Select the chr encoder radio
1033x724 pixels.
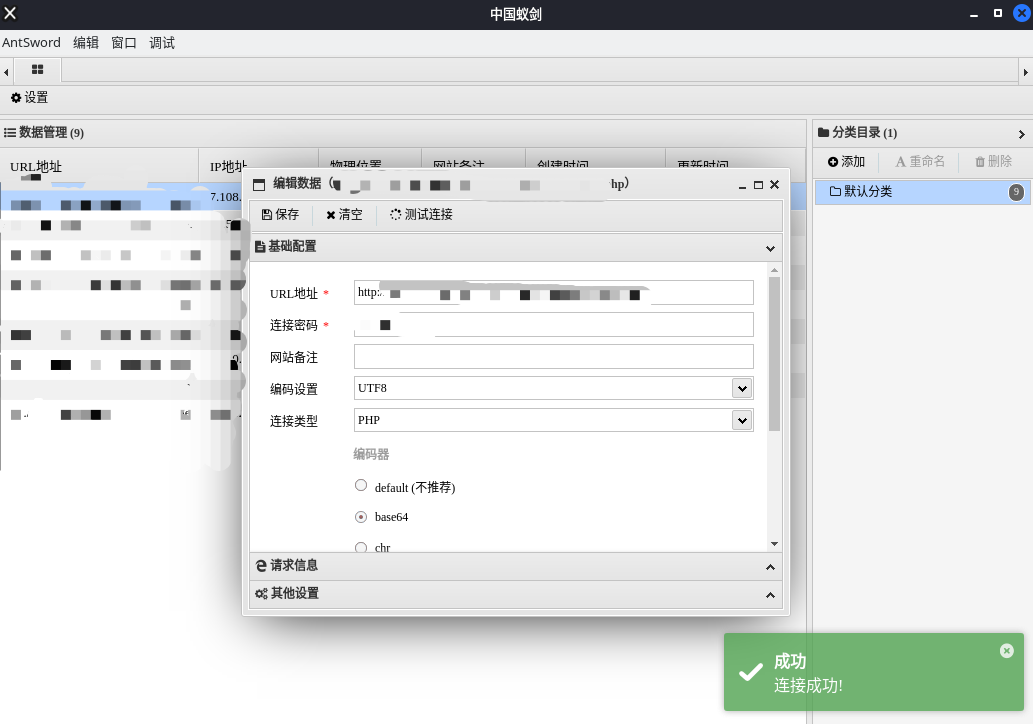point(361,547)
